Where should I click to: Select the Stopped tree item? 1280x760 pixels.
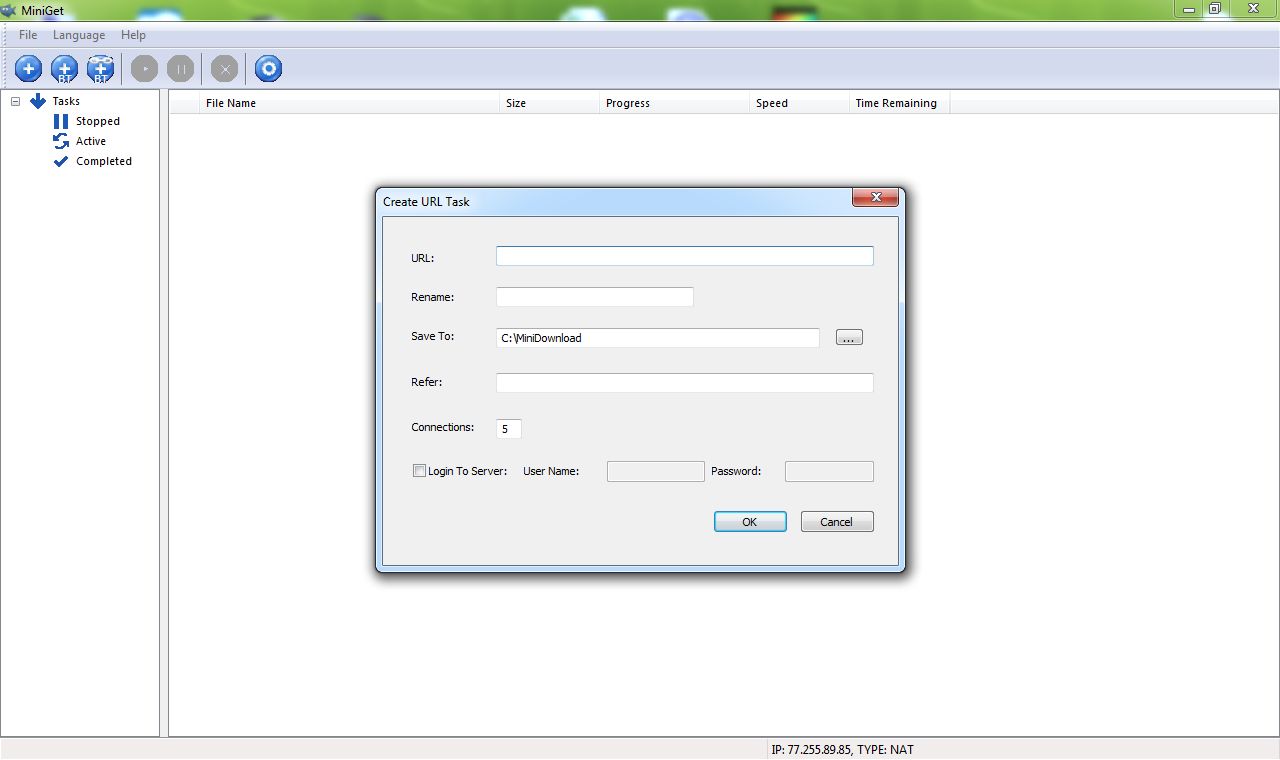tap(98, 121)
